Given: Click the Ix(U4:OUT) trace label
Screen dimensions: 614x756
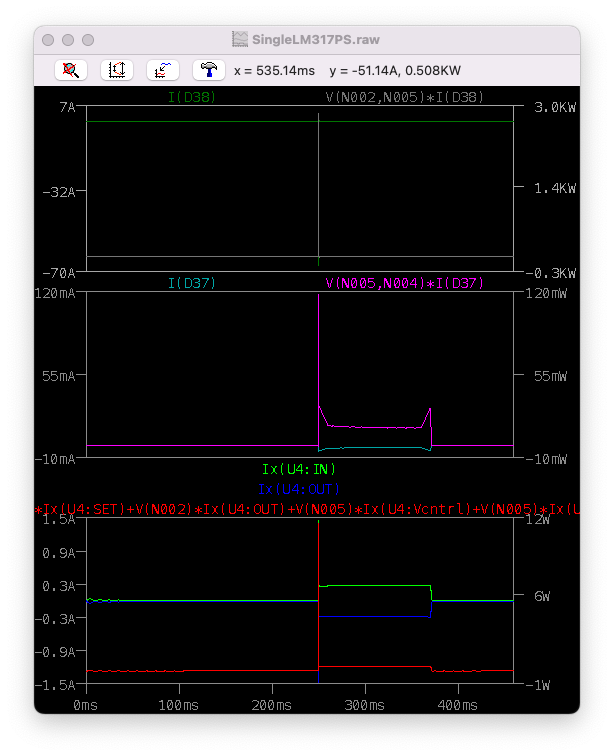Looking at the screenshot, I should (299, 489).
